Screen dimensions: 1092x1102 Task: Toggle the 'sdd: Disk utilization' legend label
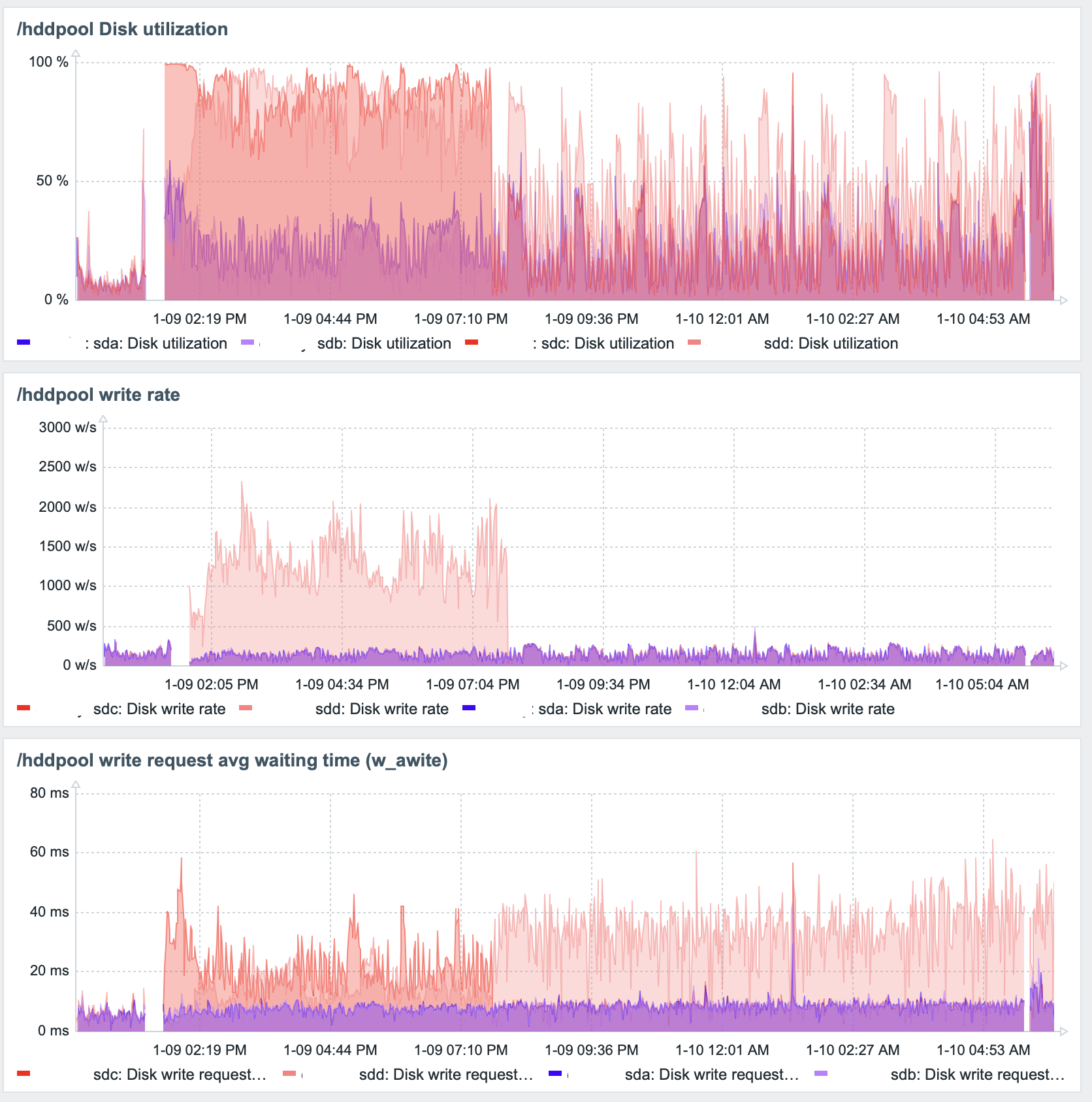(831, 343)
